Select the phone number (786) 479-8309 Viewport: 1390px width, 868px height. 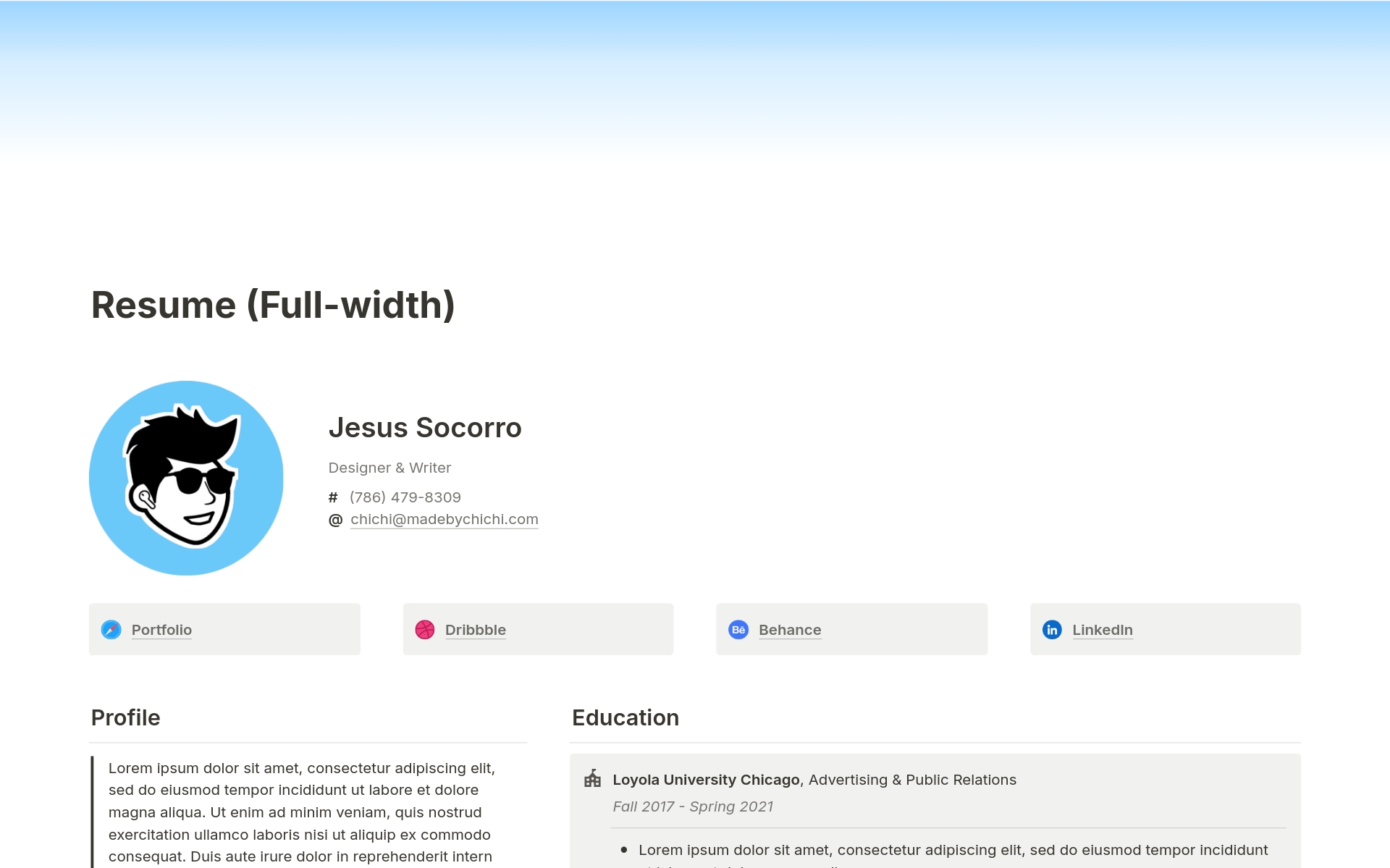[x=405, y=497]
